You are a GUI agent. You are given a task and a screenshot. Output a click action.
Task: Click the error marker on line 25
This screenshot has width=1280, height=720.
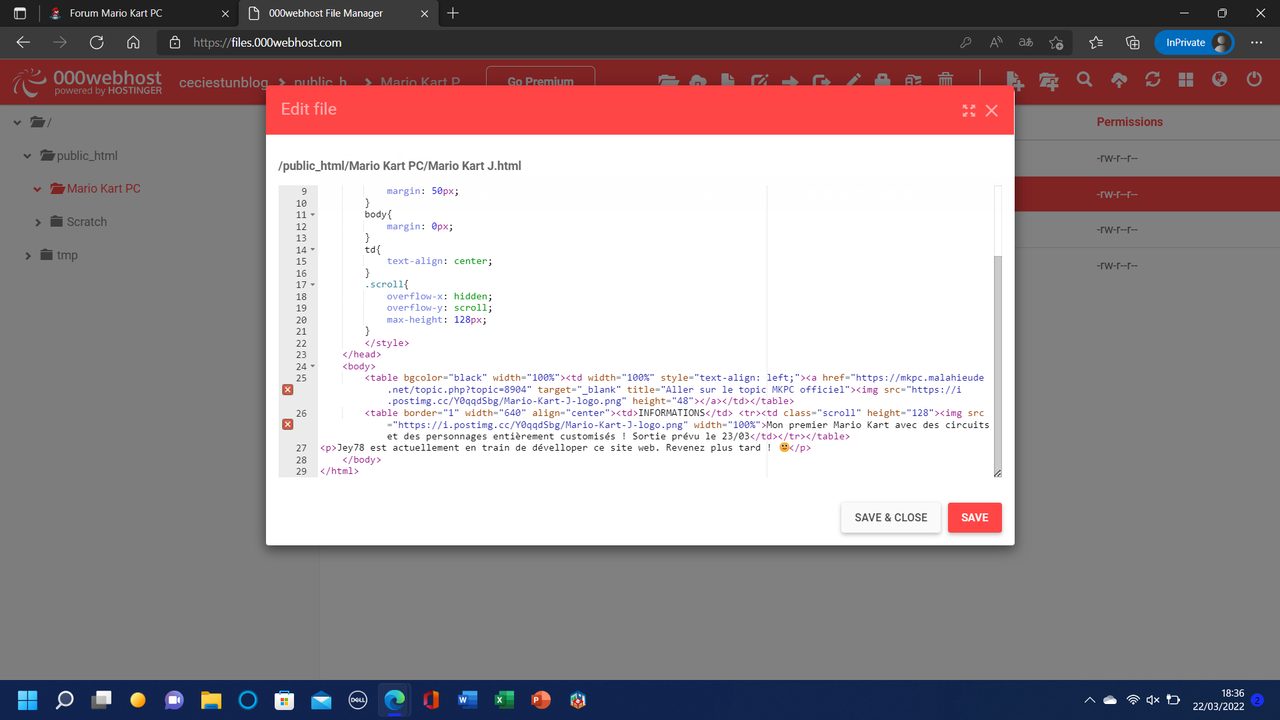click(x=288, y=389)
